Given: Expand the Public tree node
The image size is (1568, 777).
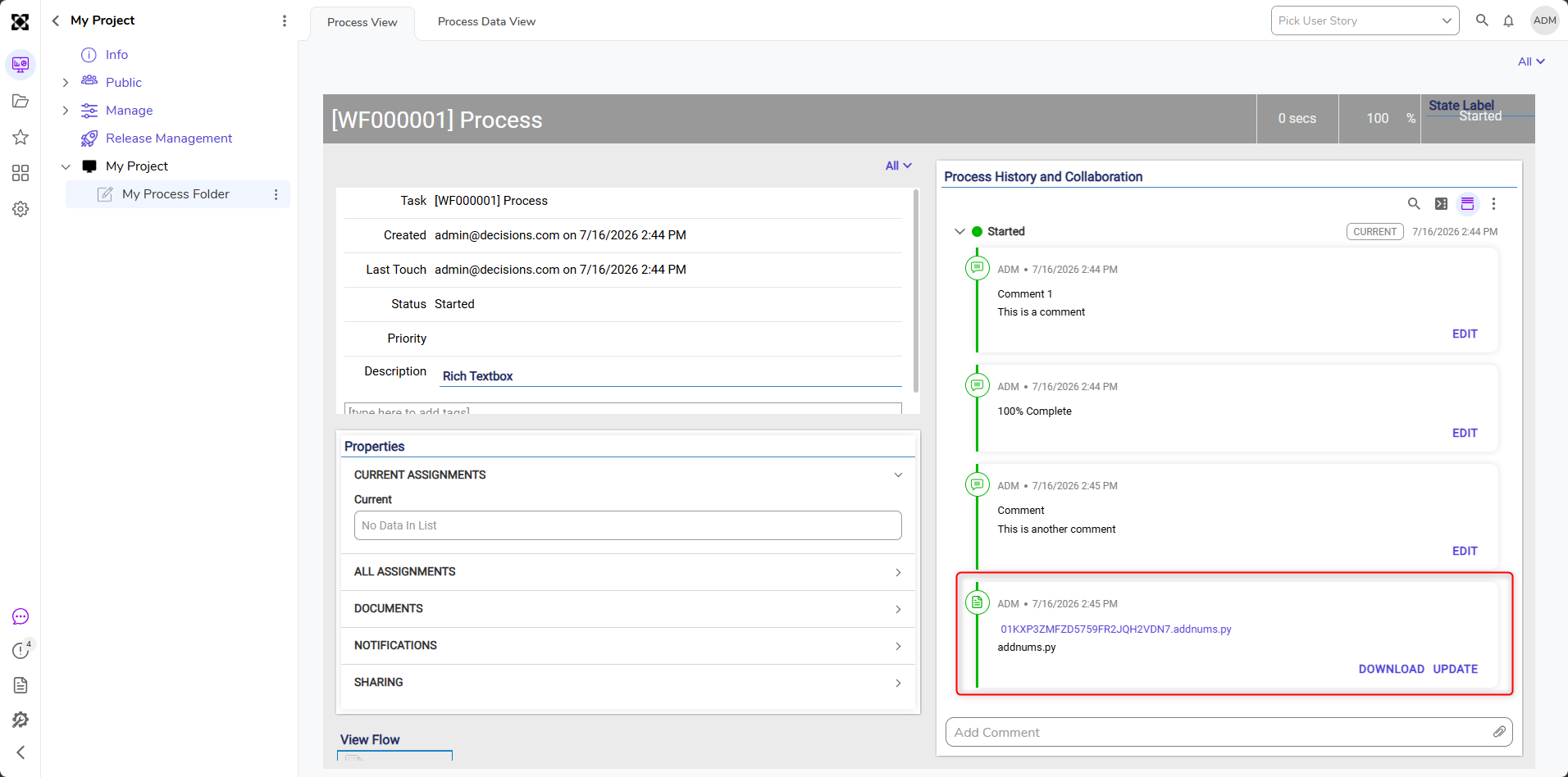Looking at the screenshot, I should [66, 83].
